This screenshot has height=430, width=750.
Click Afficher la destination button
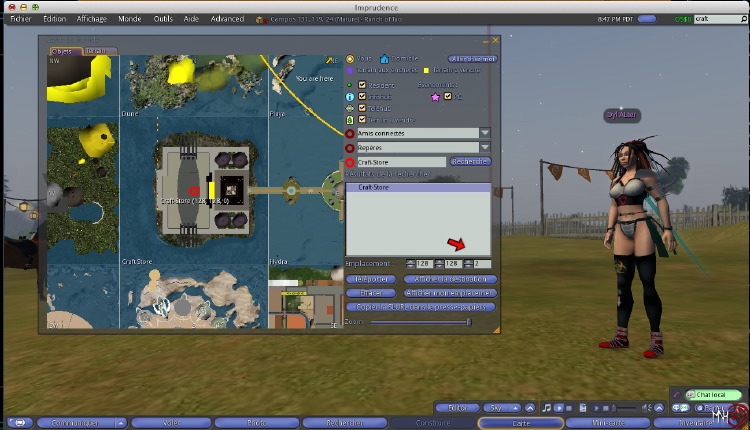point(450,279)
